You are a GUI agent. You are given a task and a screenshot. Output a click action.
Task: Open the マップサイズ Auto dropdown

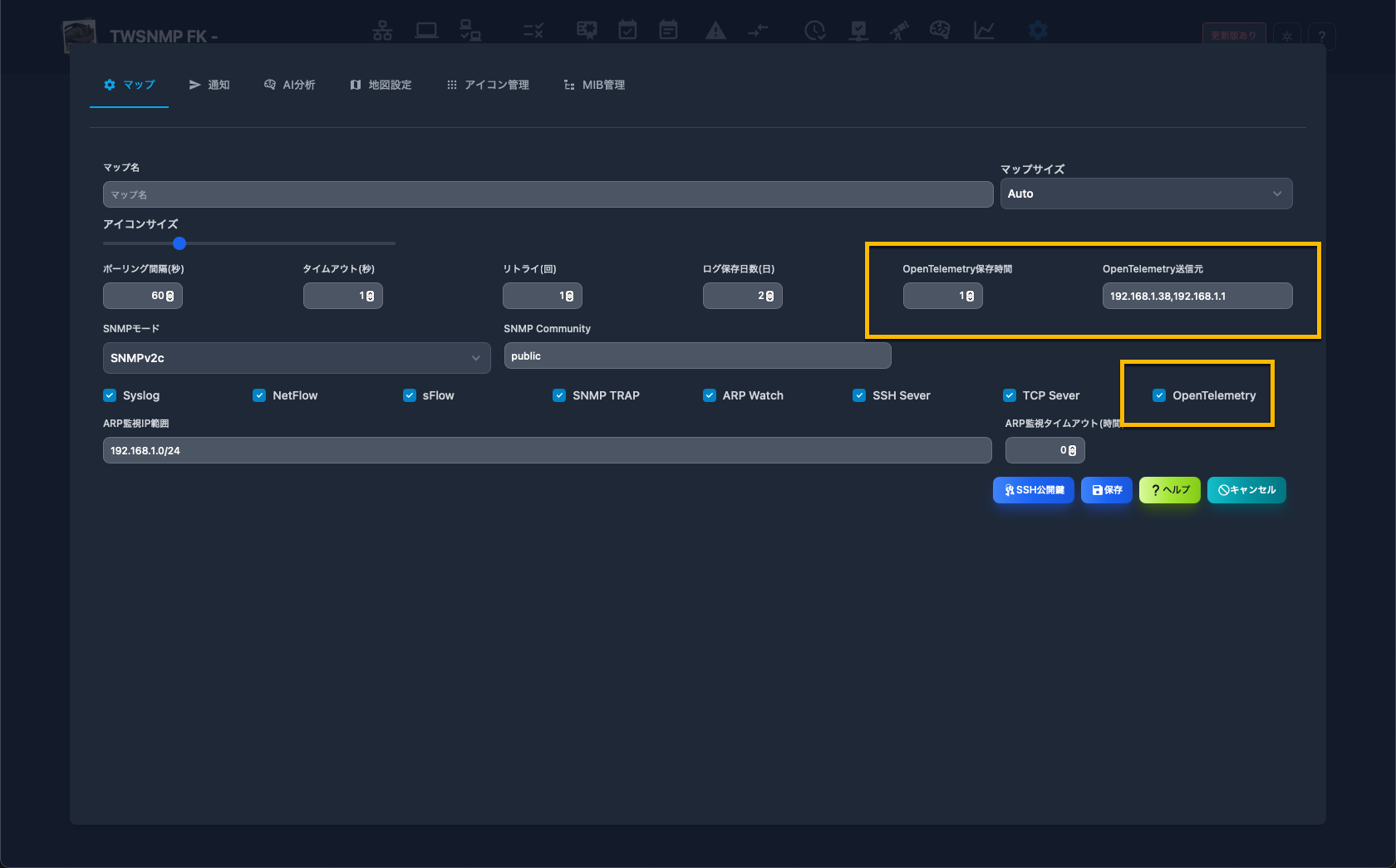point(1146,194)
